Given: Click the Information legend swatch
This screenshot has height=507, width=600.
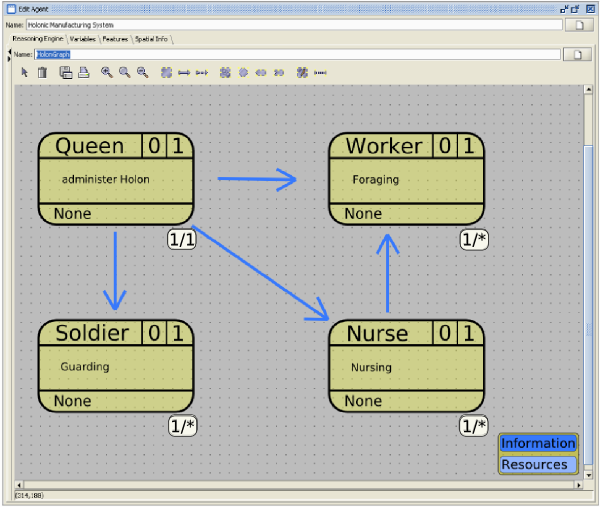Looking at the screenshot, I should (538, 444).
